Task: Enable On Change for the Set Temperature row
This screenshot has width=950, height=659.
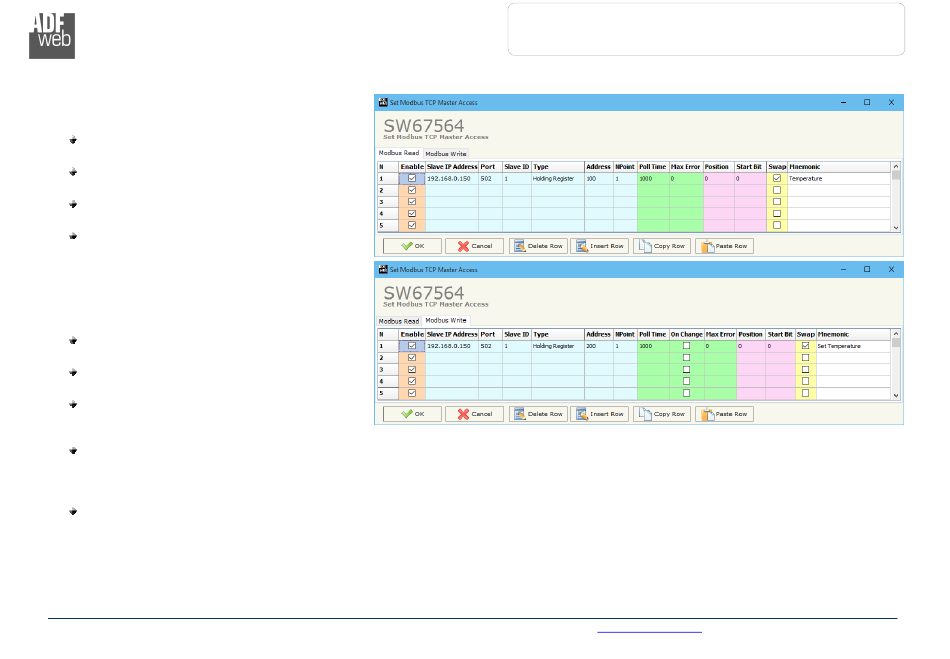Action: 686,346
